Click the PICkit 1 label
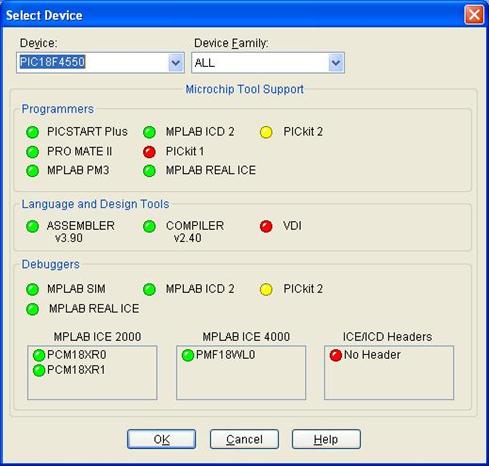This screenshot has width=489, height=466. tap(185, 151)
